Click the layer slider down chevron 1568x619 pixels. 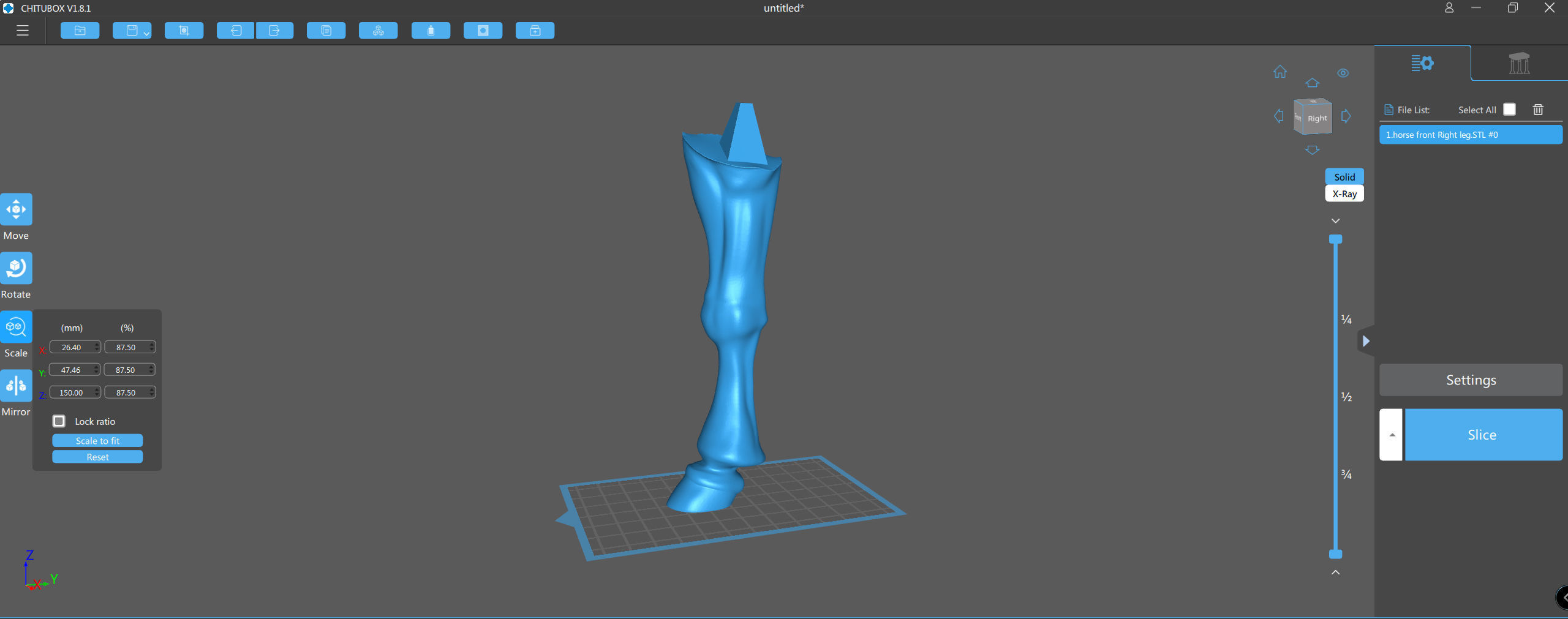[1336, 221]
